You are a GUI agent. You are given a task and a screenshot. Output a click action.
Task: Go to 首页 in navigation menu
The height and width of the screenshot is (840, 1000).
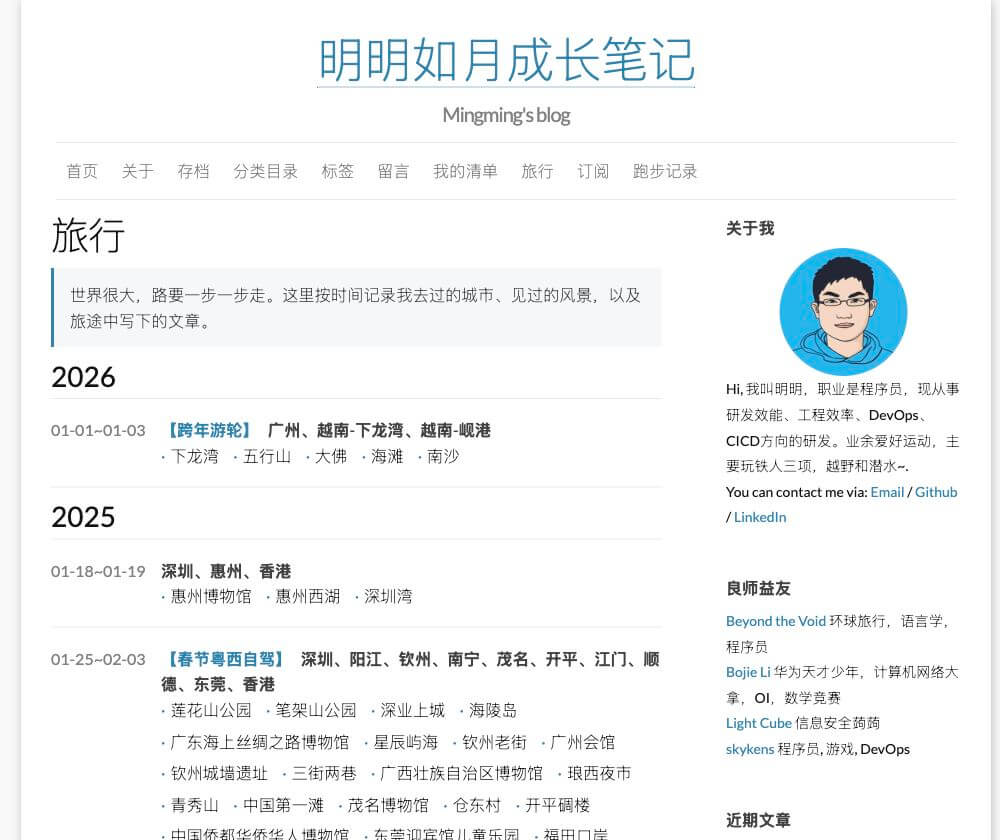(82, 171)
